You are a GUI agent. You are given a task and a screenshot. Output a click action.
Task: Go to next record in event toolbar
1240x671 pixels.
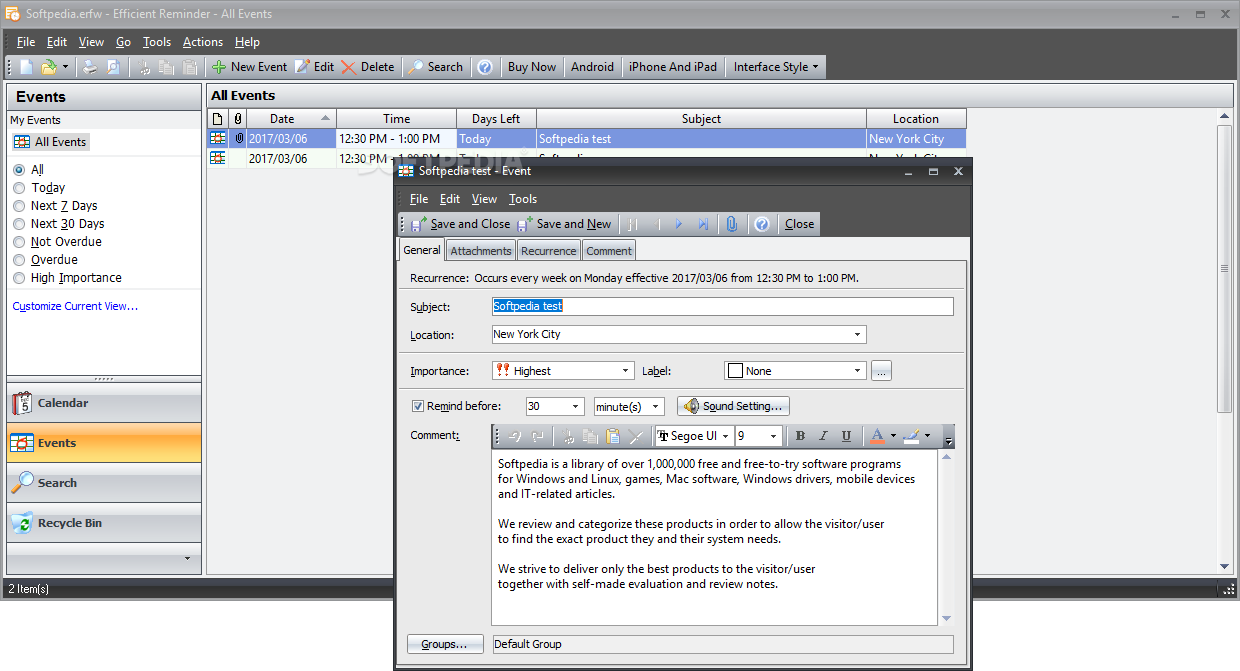[x=680, y=224]
